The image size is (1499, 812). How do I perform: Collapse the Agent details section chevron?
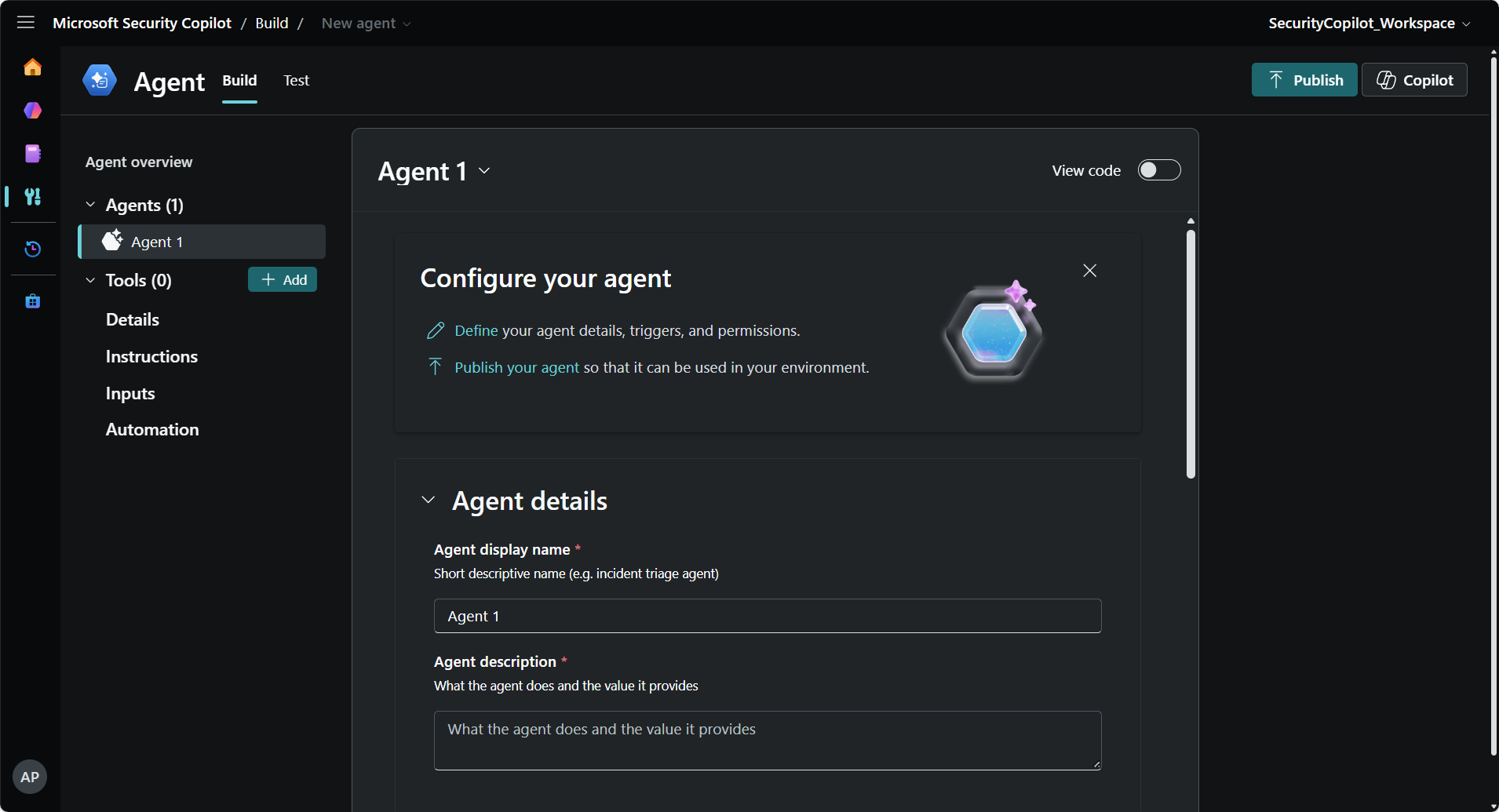click(429, 500)
